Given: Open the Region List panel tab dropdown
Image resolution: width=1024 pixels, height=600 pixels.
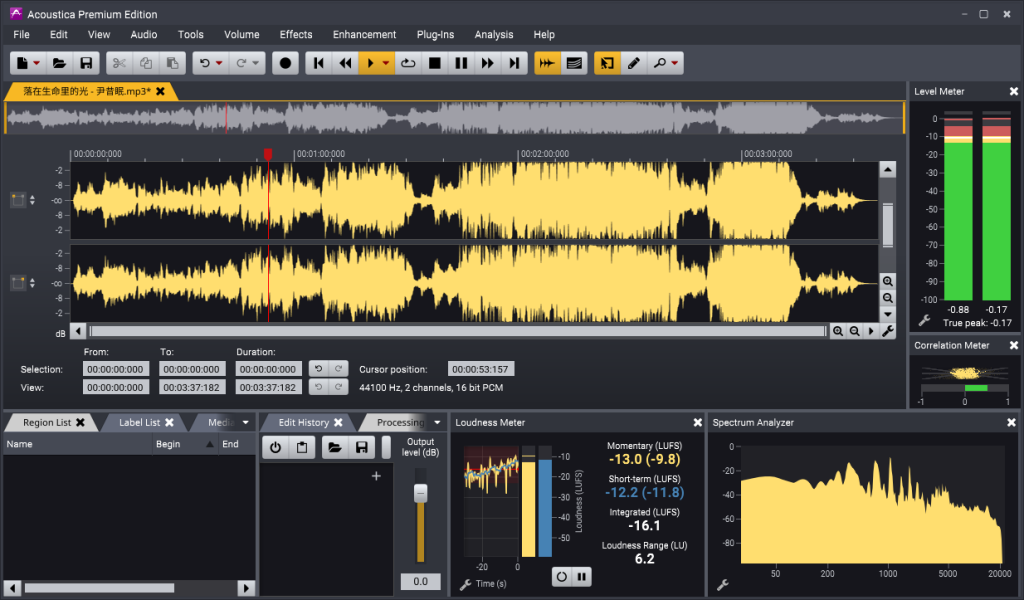Looking at the screenshot, I should point(246,422).
